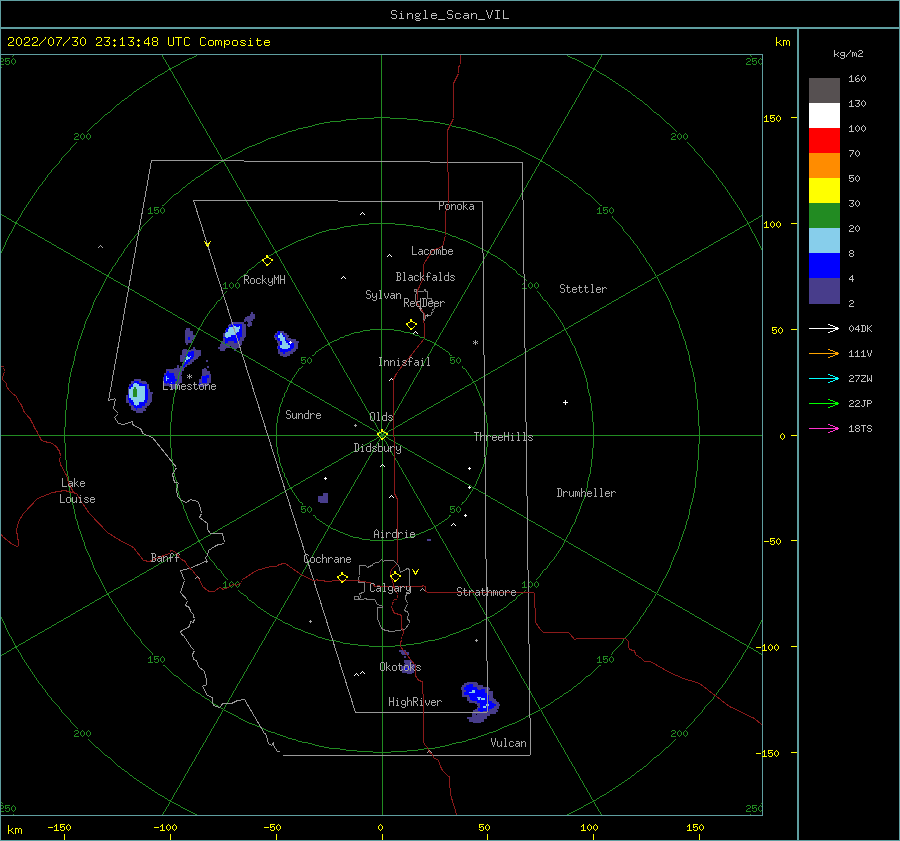Click the HighRiver label
900x841 pixels.
(415, 702)
